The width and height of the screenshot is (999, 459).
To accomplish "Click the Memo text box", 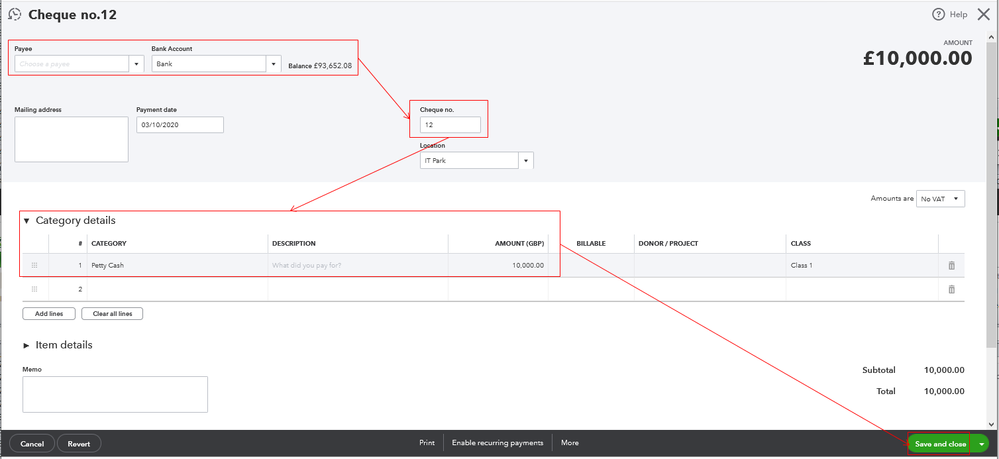I will 115,394.
